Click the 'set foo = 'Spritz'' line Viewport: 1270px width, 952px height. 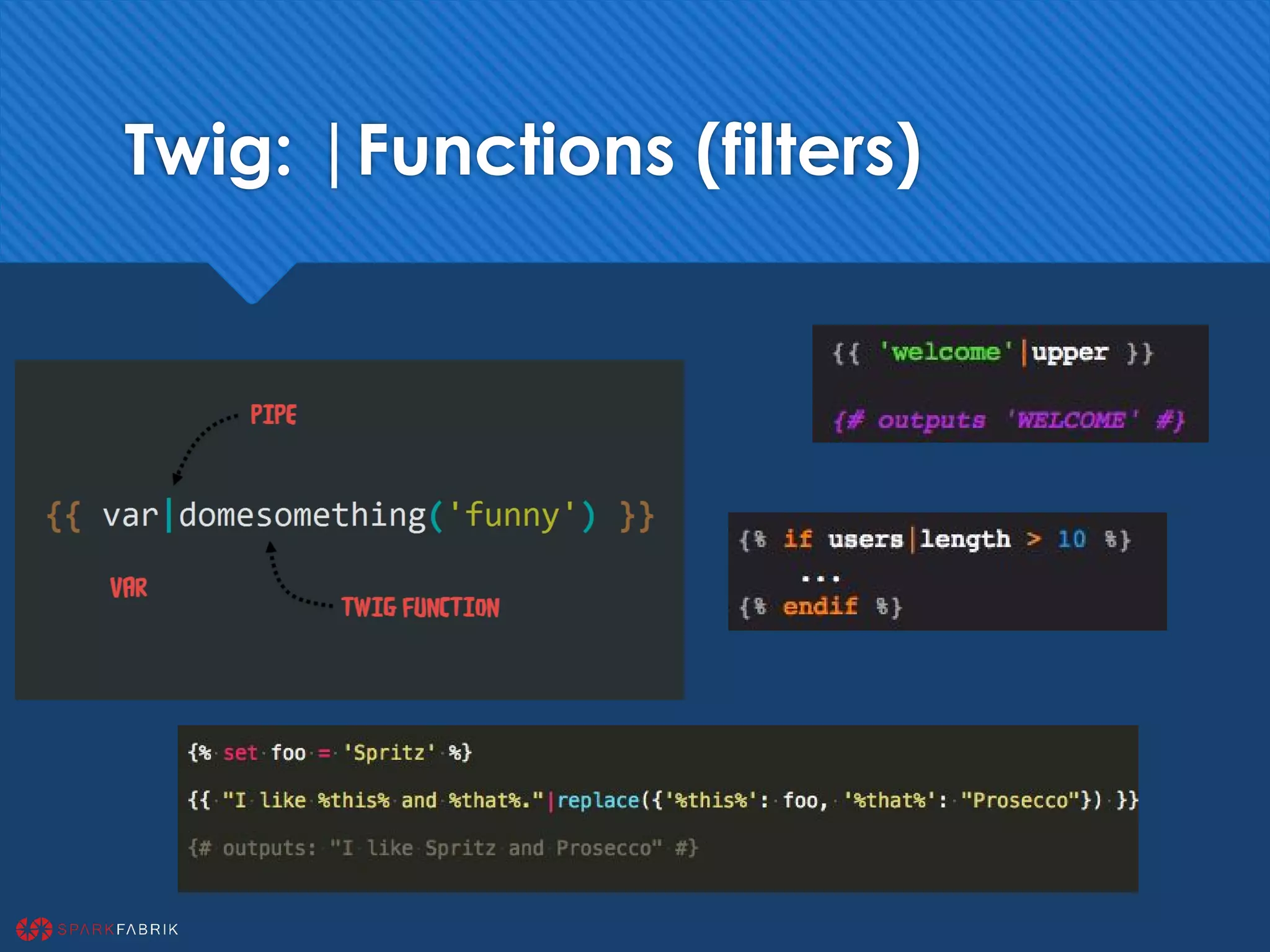(x=329, y=753)
